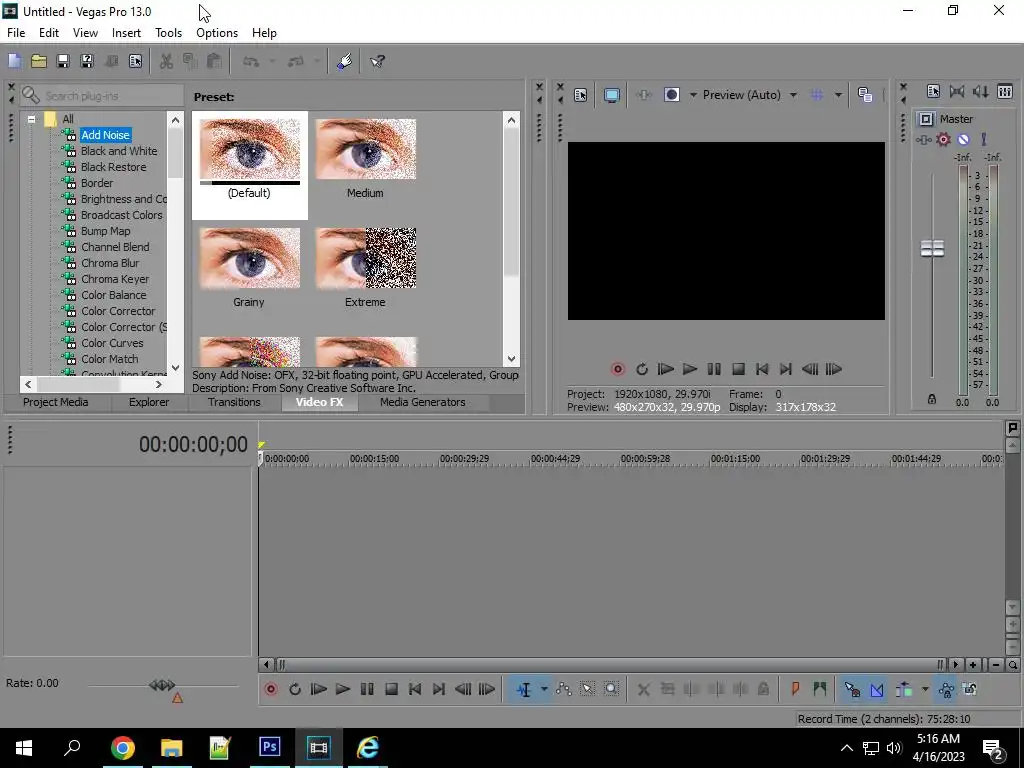Screen dimensions: 1024x768
Task: Click Master Bus FX icon
Action: click(x=923, y=139)
